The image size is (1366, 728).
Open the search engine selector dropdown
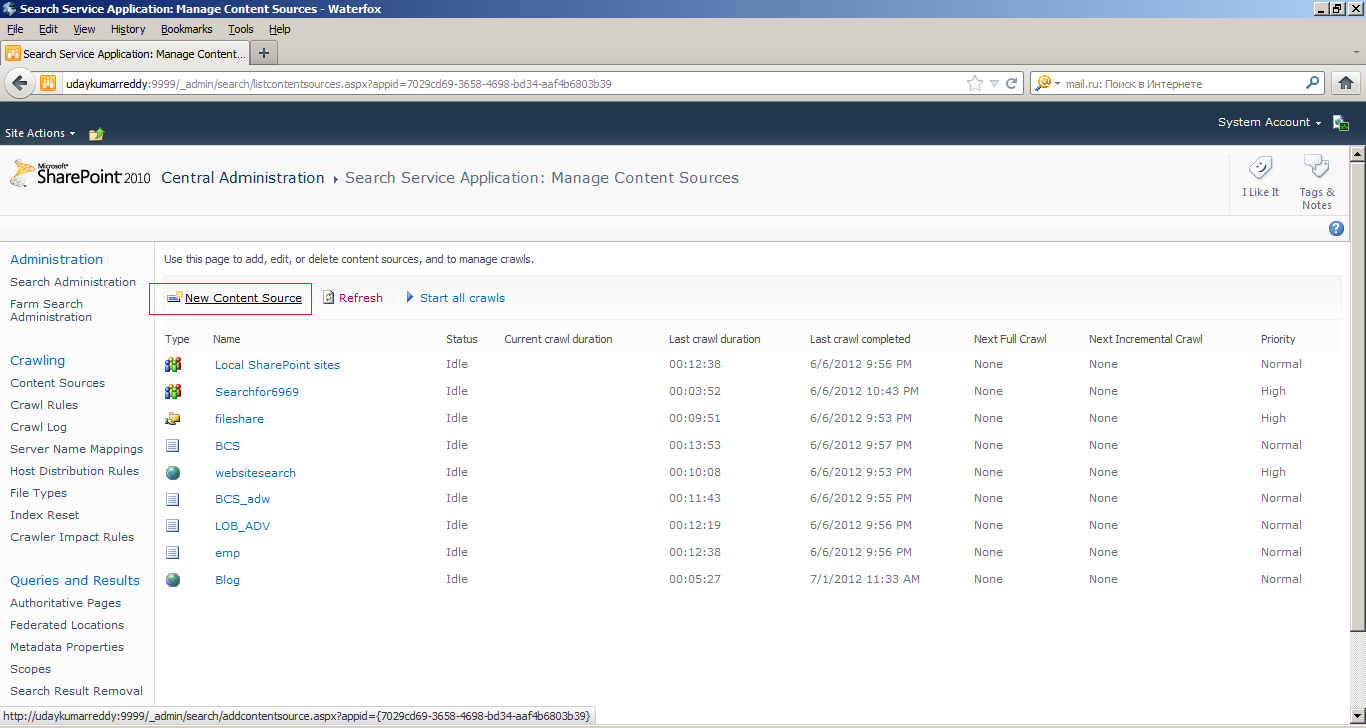[x=1047, y=83]
